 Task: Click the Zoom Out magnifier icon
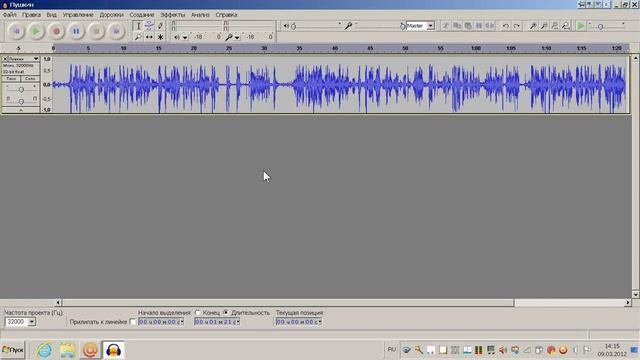click(x=544, y=26)
